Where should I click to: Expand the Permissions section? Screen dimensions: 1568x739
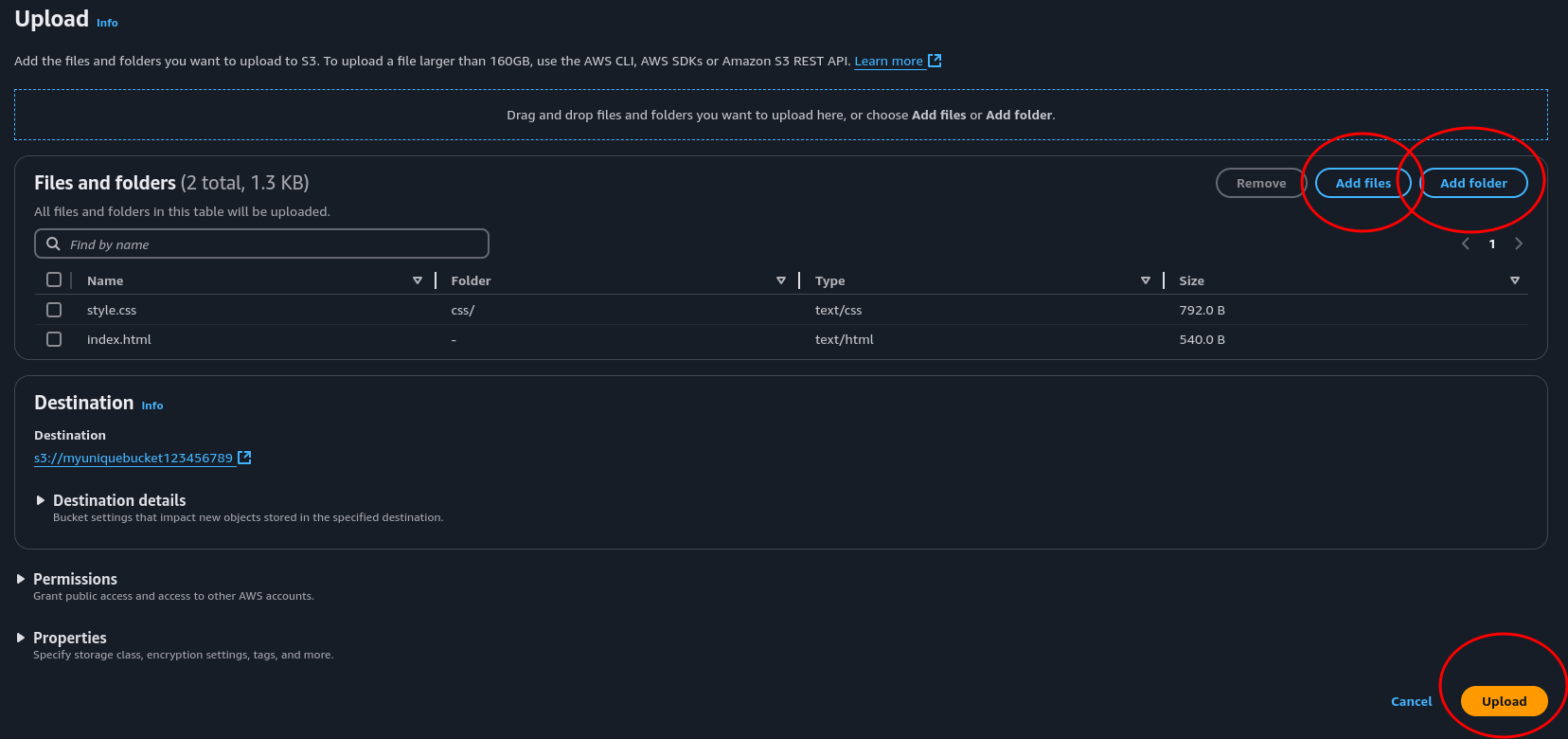coord(21,579)
